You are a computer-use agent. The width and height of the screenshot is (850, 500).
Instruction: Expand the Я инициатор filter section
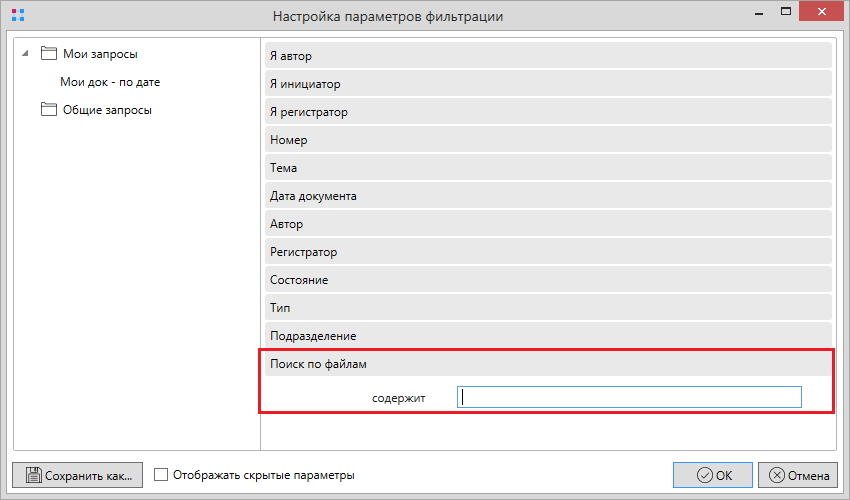click(548, 84)
